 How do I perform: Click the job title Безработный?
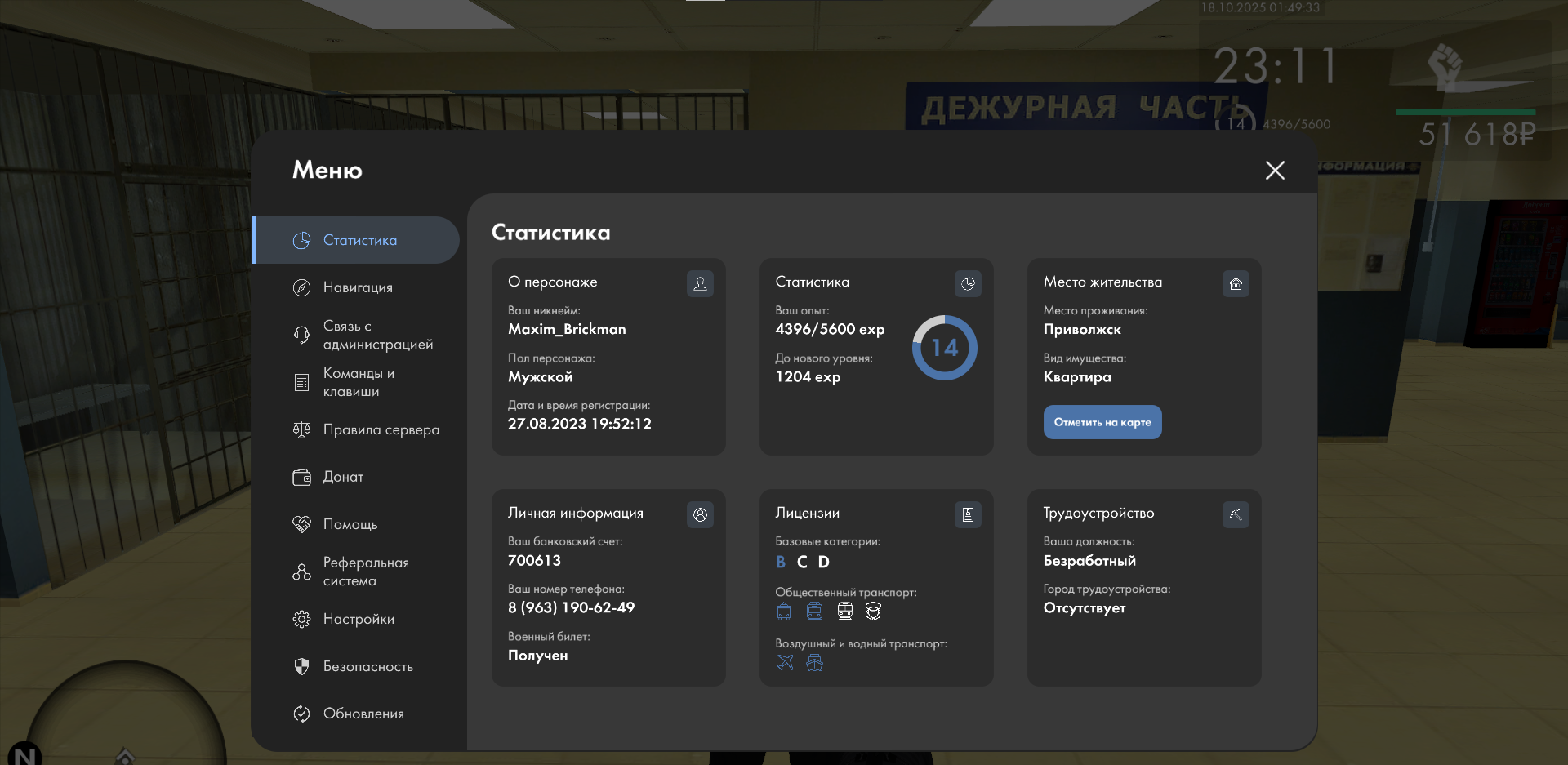[1089, 560]
